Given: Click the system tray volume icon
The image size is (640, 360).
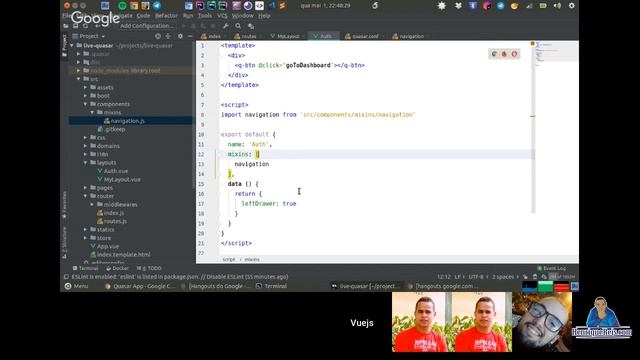Looking at the screenshot, I should 557,6.
